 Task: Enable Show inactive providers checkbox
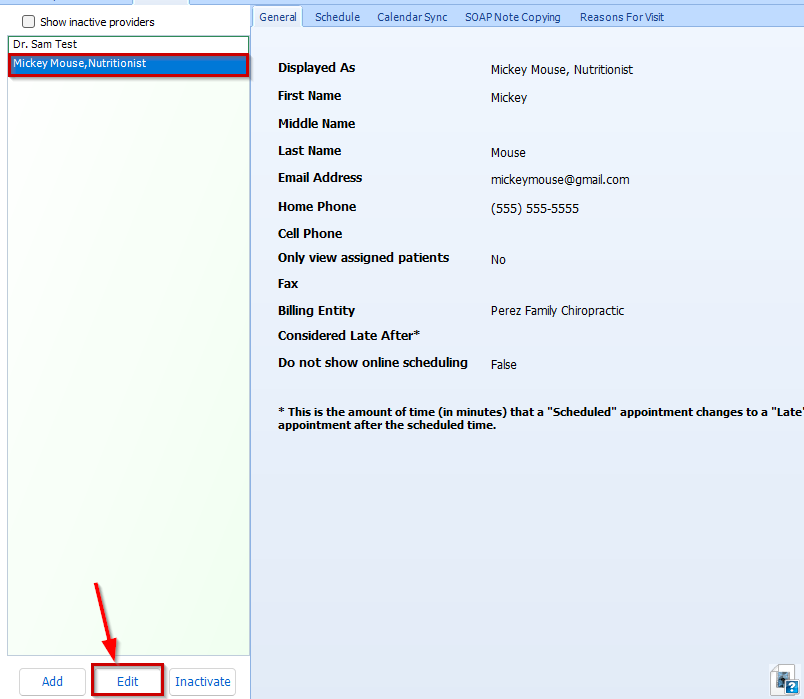pos(28,22)
